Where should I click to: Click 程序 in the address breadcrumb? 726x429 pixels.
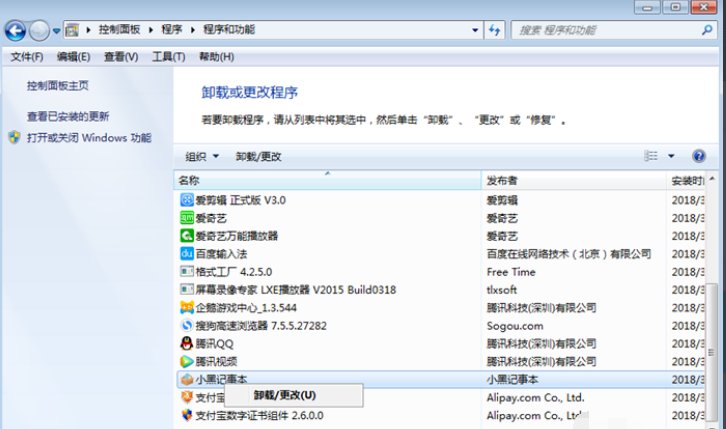tap(171, 30)
